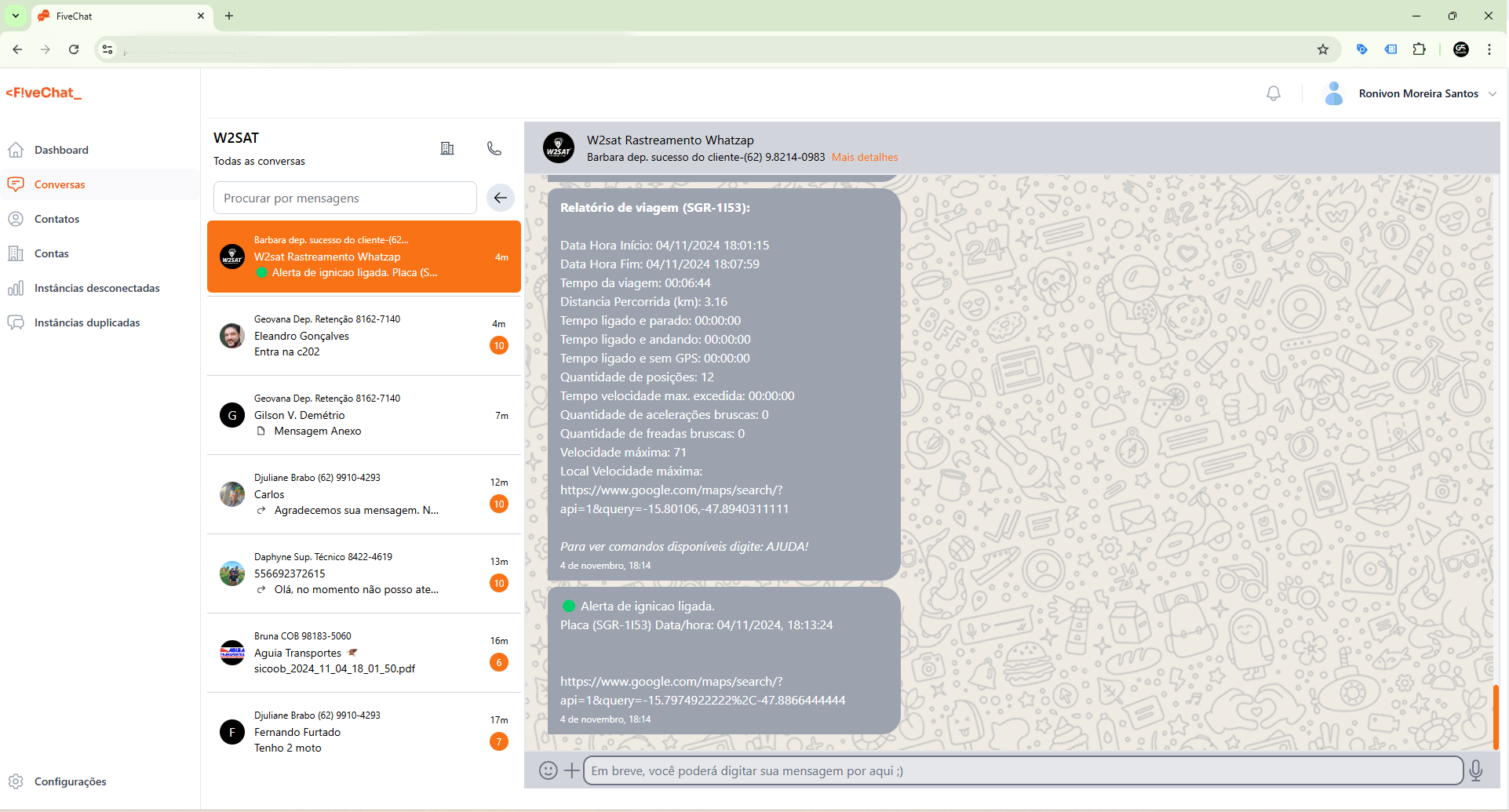Image resolution: width=1509 pixels, height=812 pixels.
Task: Click the microphone record icon
Action: [x=1476, y=770]
